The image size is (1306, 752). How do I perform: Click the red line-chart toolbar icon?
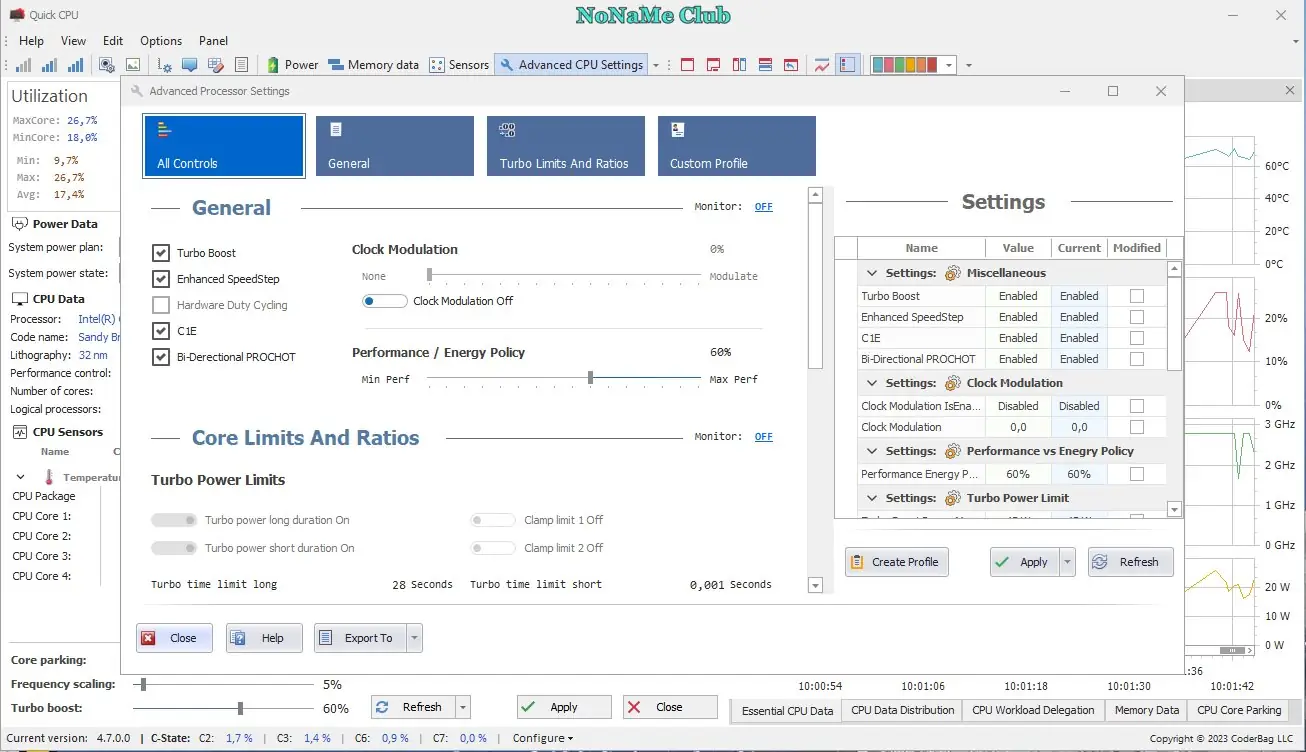[x=822, y=65]
